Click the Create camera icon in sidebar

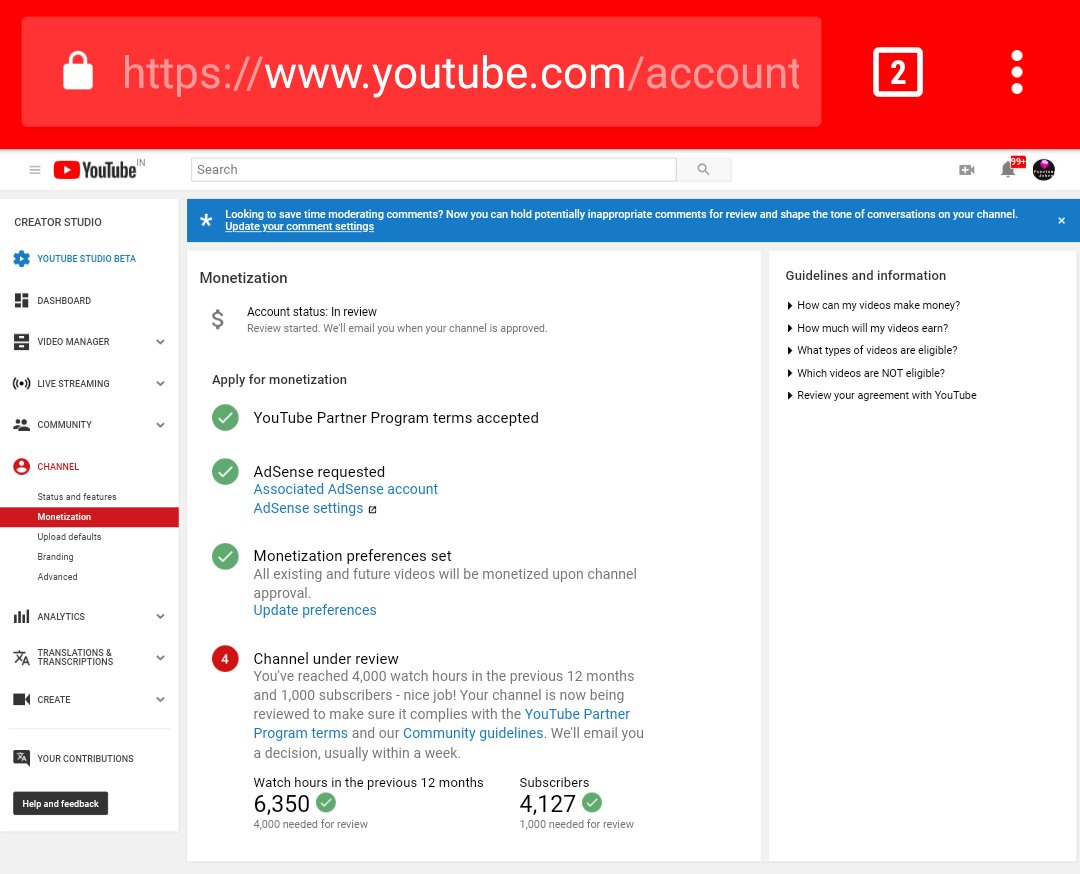pos(21,699)
